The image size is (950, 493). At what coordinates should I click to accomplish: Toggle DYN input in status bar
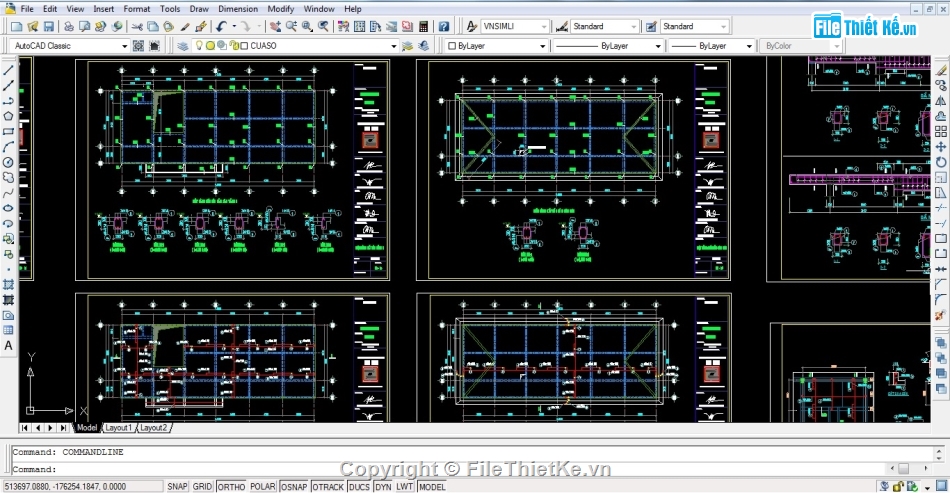[x=383, y=486]
